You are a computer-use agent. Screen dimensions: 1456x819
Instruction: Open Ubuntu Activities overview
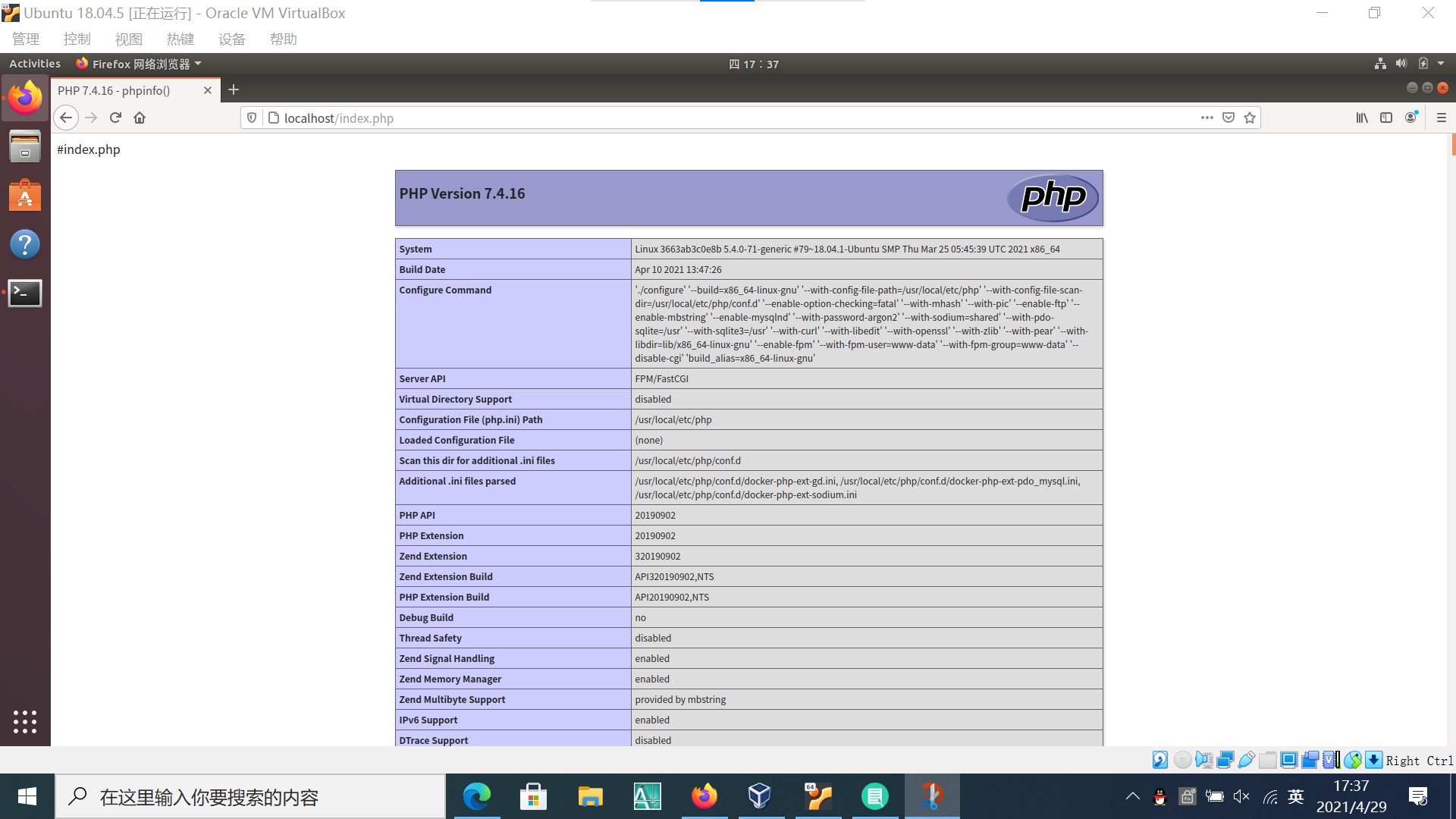coord(35,64)
